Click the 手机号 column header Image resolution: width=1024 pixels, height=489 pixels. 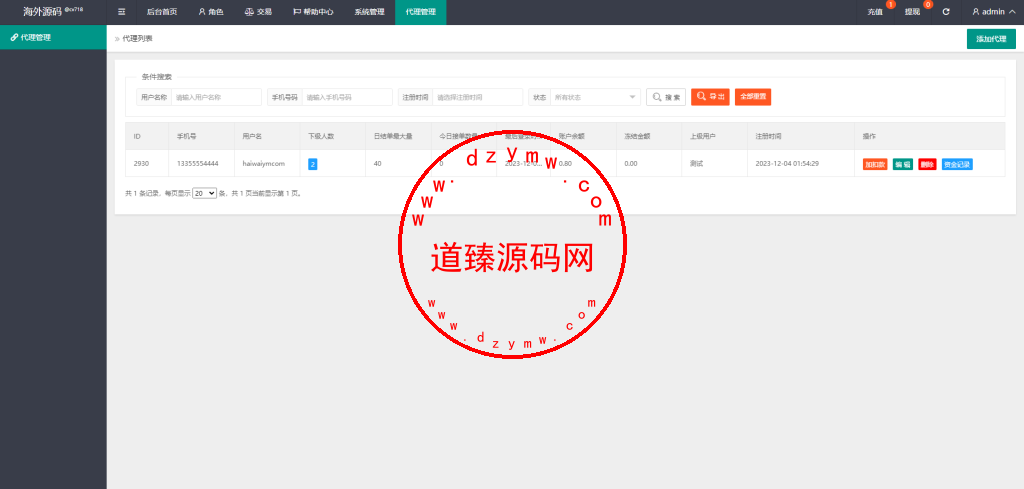(187, 136)
